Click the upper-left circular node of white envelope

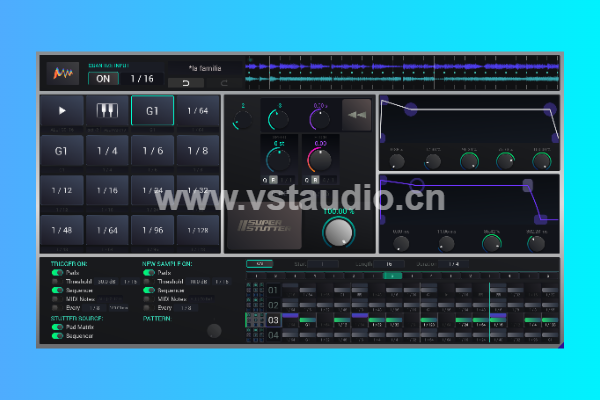click(411, 109)
